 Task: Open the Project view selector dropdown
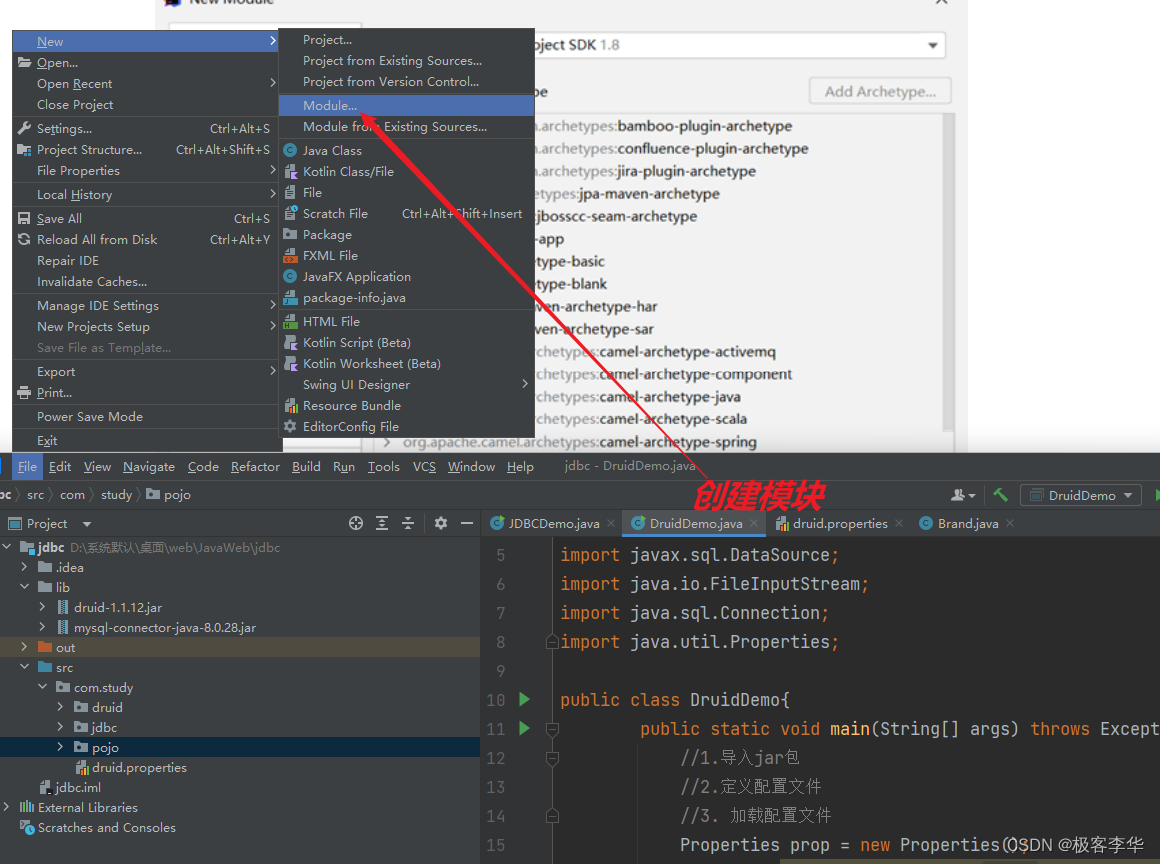[x=87, y=524]
